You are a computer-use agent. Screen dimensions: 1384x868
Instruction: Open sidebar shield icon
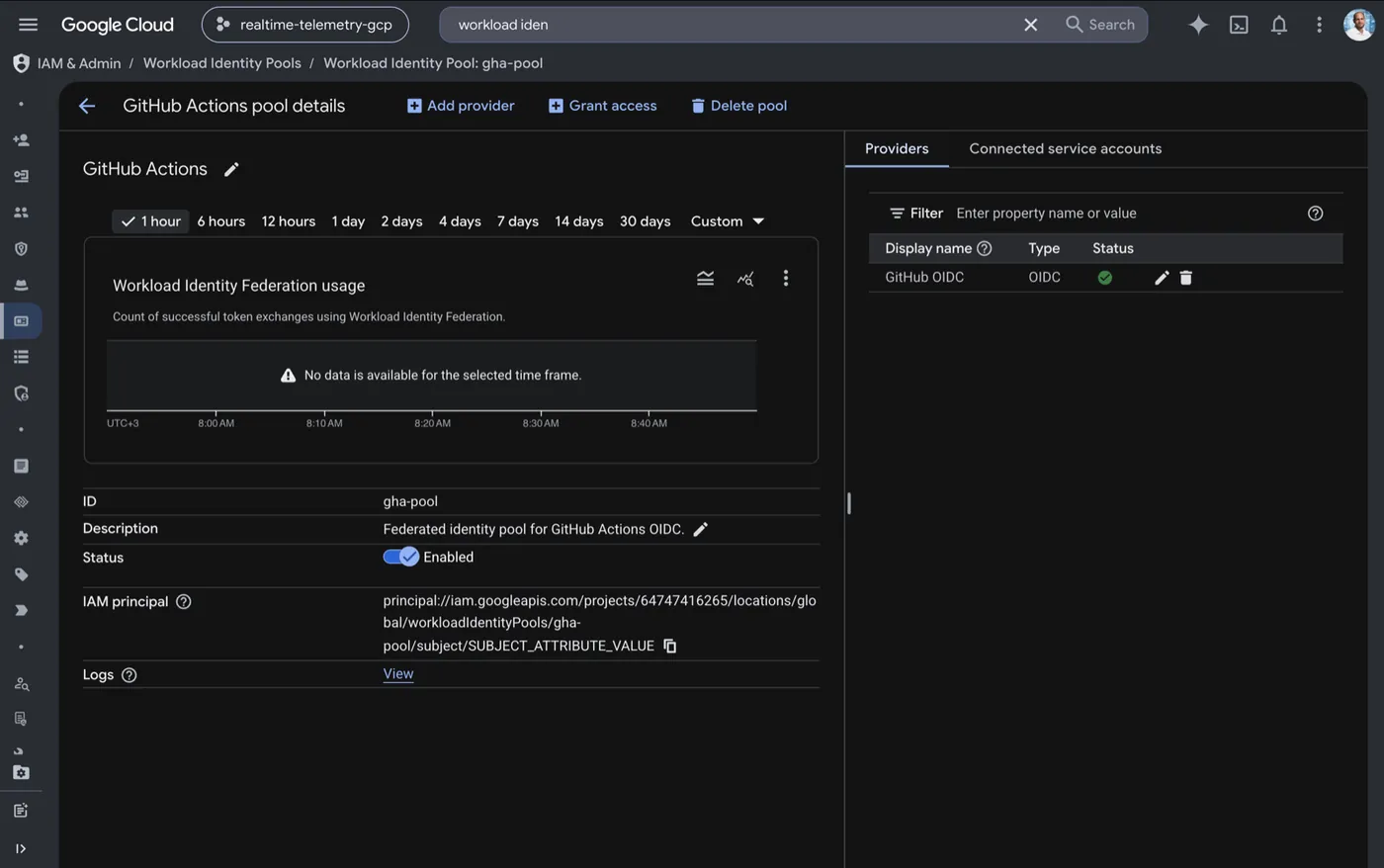click(21, 249)
